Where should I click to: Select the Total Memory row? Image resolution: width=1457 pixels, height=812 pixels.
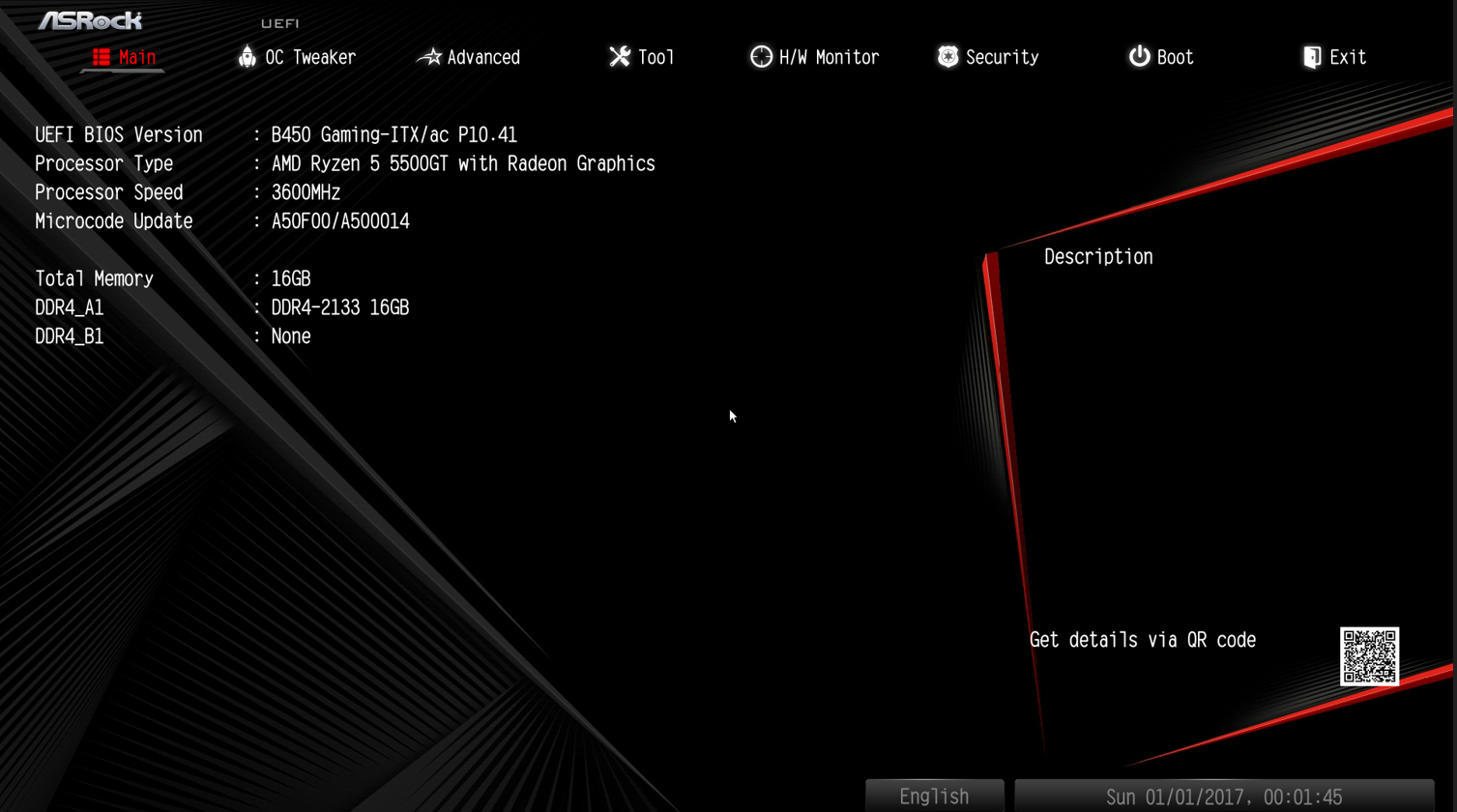tap(173, 278)
